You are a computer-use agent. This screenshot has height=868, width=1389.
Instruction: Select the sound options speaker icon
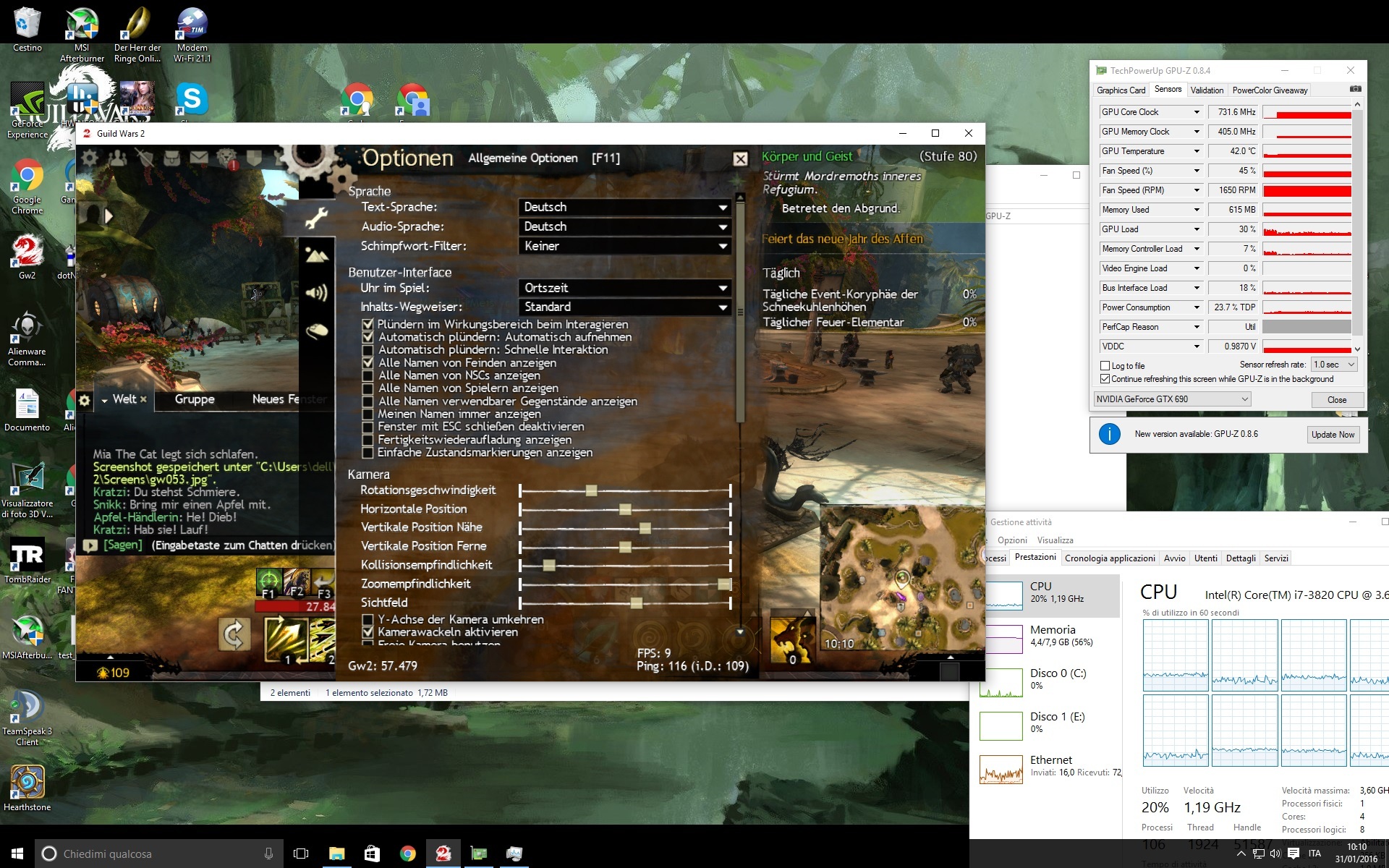[x=317, y=293]
